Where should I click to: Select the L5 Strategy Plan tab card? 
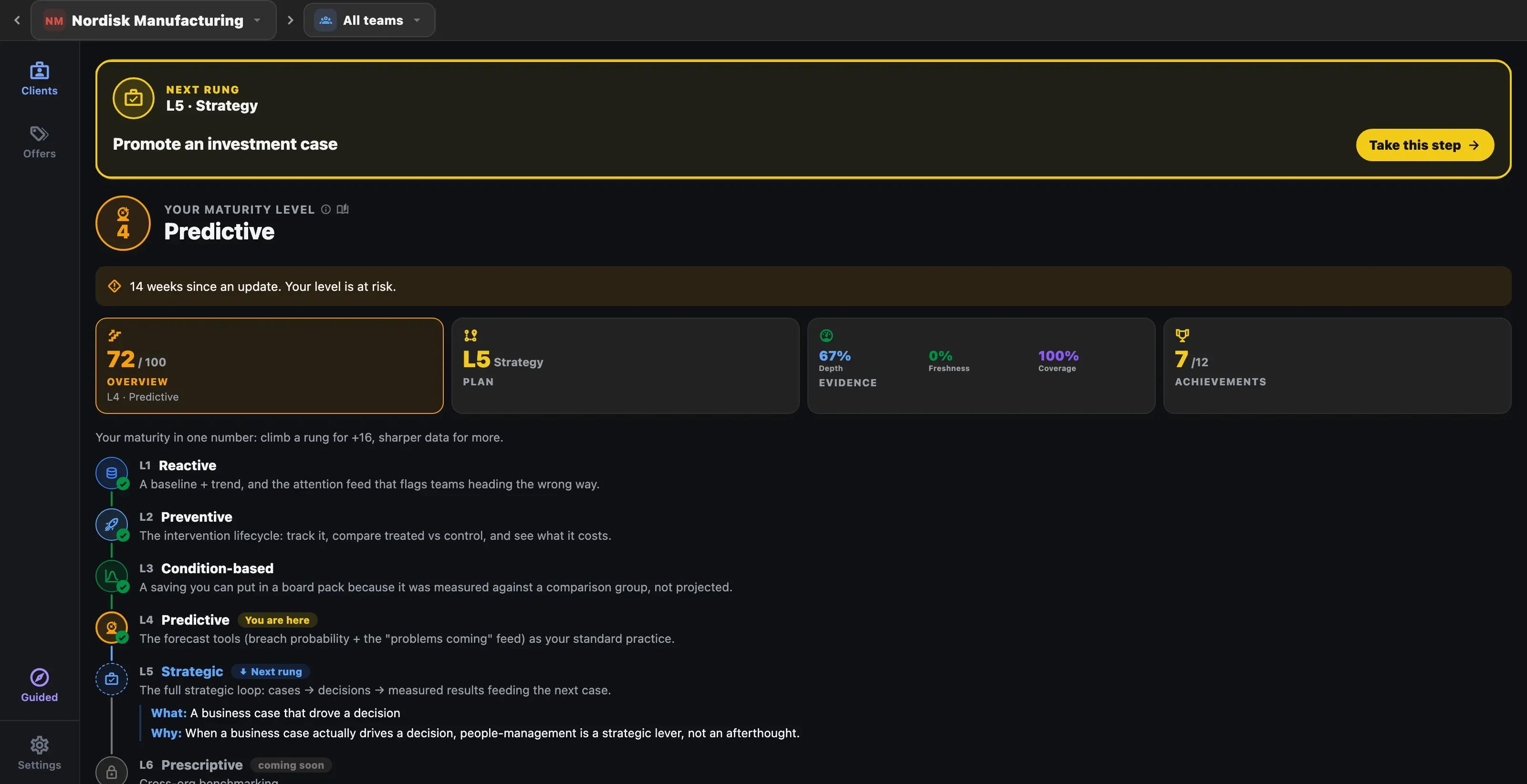pos(626,366)
